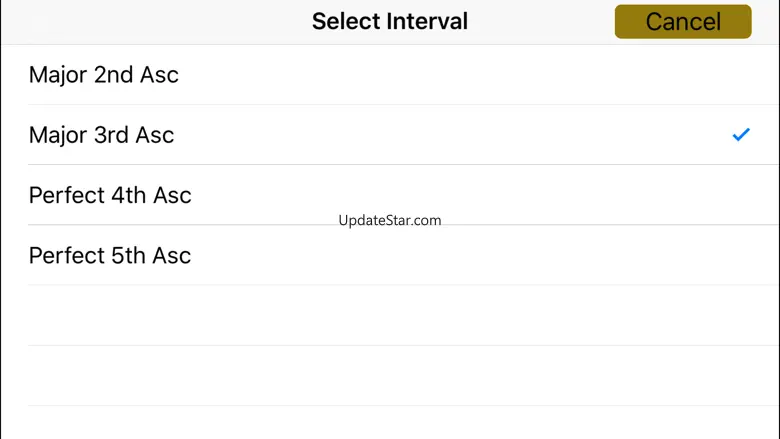The image size is (780, 439).
Task: Choose the Major 3rd Asc option
Action: pyautogui.click(x=102, y=135)
